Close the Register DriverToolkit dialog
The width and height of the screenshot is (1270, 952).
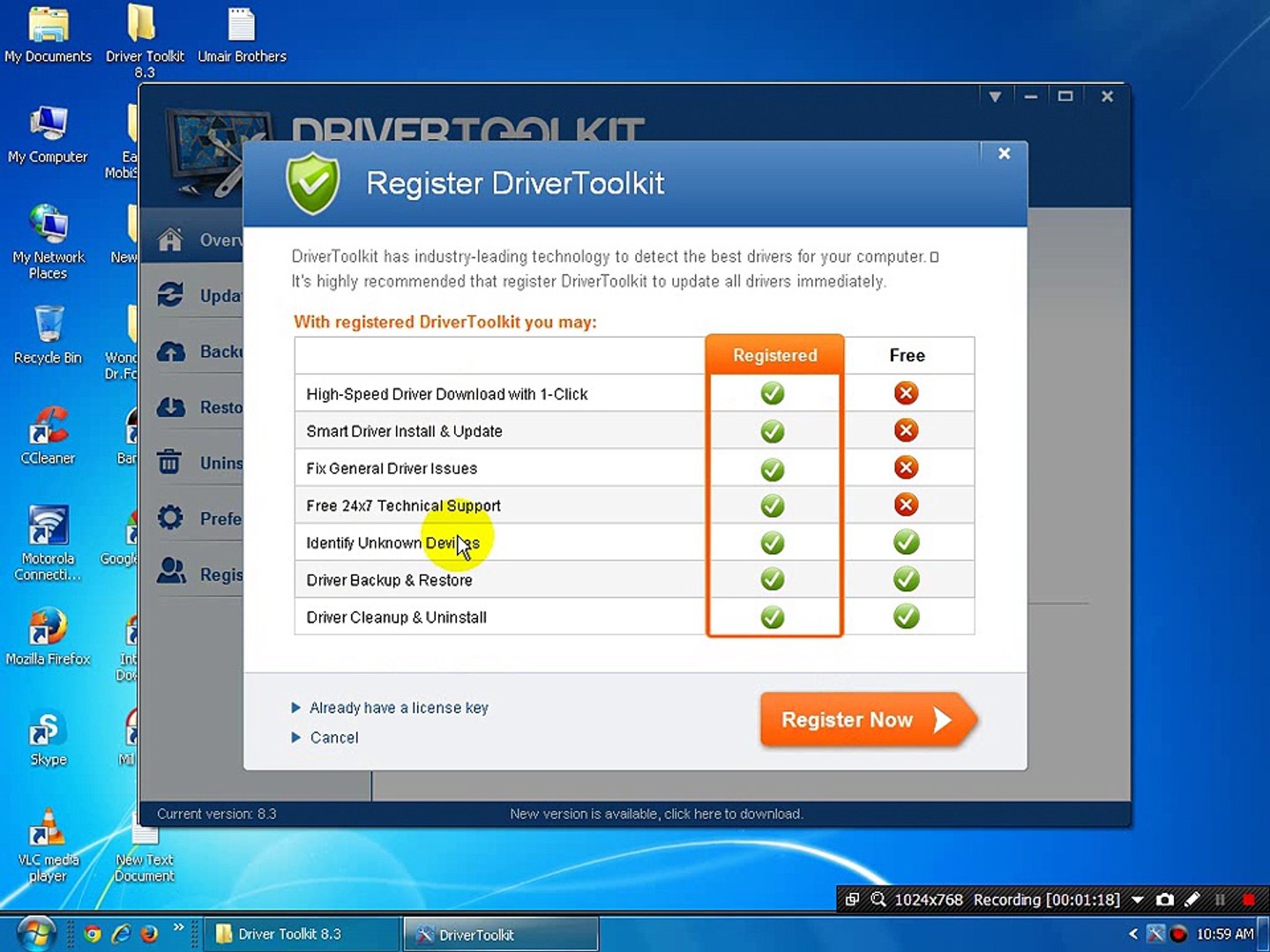tap(1004, 153)
